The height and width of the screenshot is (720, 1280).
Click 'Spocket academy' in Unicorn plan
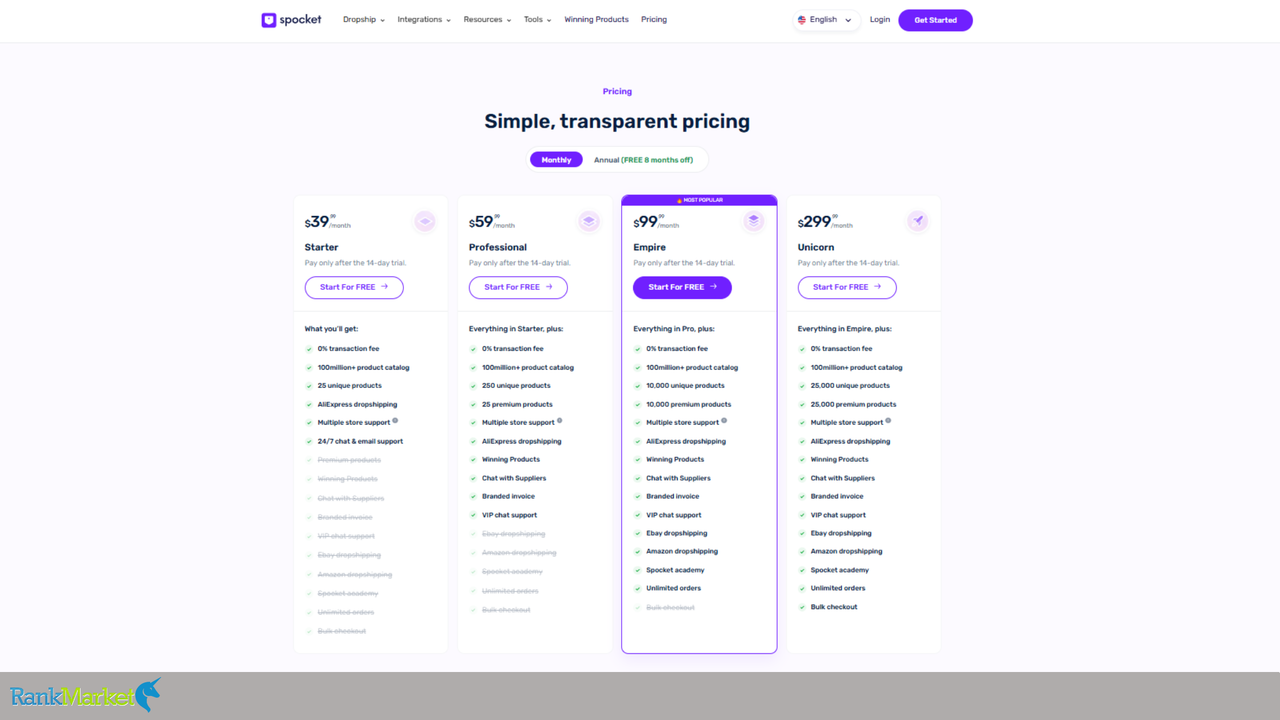(x=840, y=570)
